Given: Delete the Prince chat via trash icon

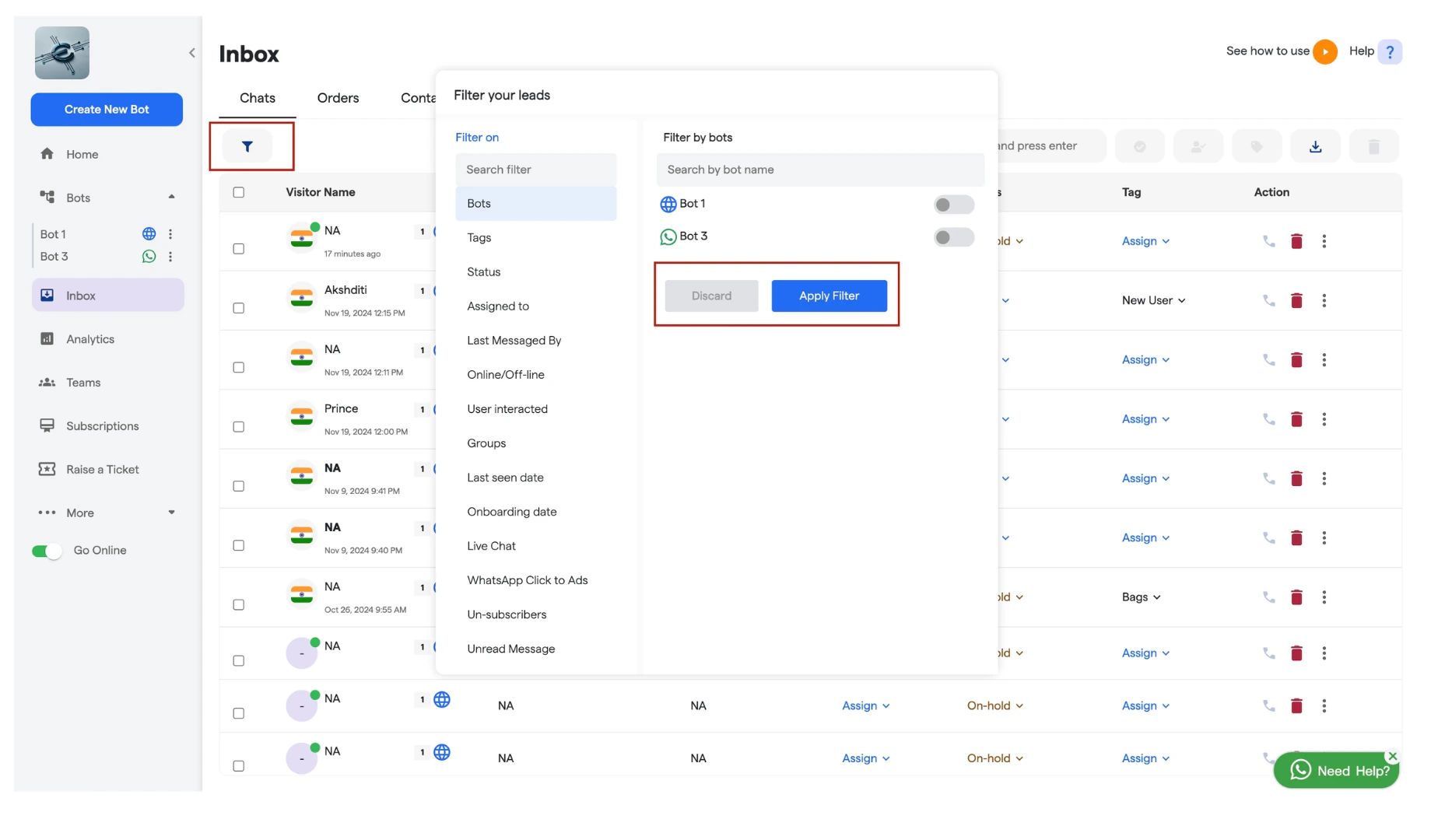Looking at the screenshot, I should click(x=1296, y=419).
